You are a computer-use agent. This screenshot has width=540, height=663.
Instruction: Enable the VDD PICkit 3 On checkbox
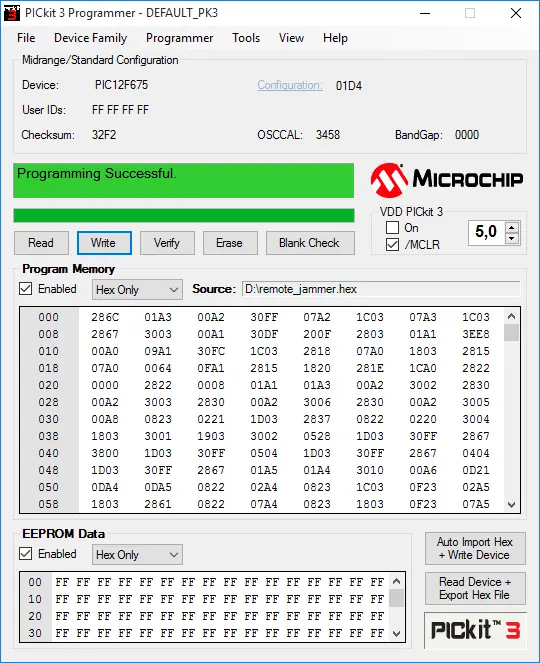392,227
